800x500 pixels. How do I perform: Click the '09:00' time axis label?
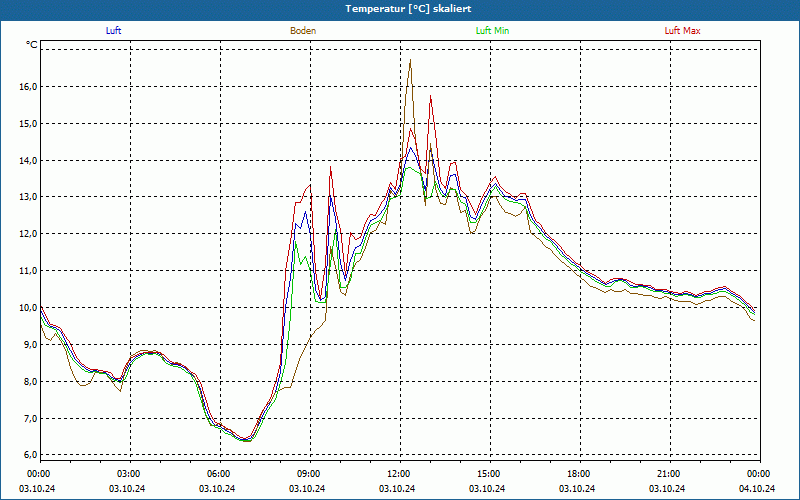pos(308,474)
